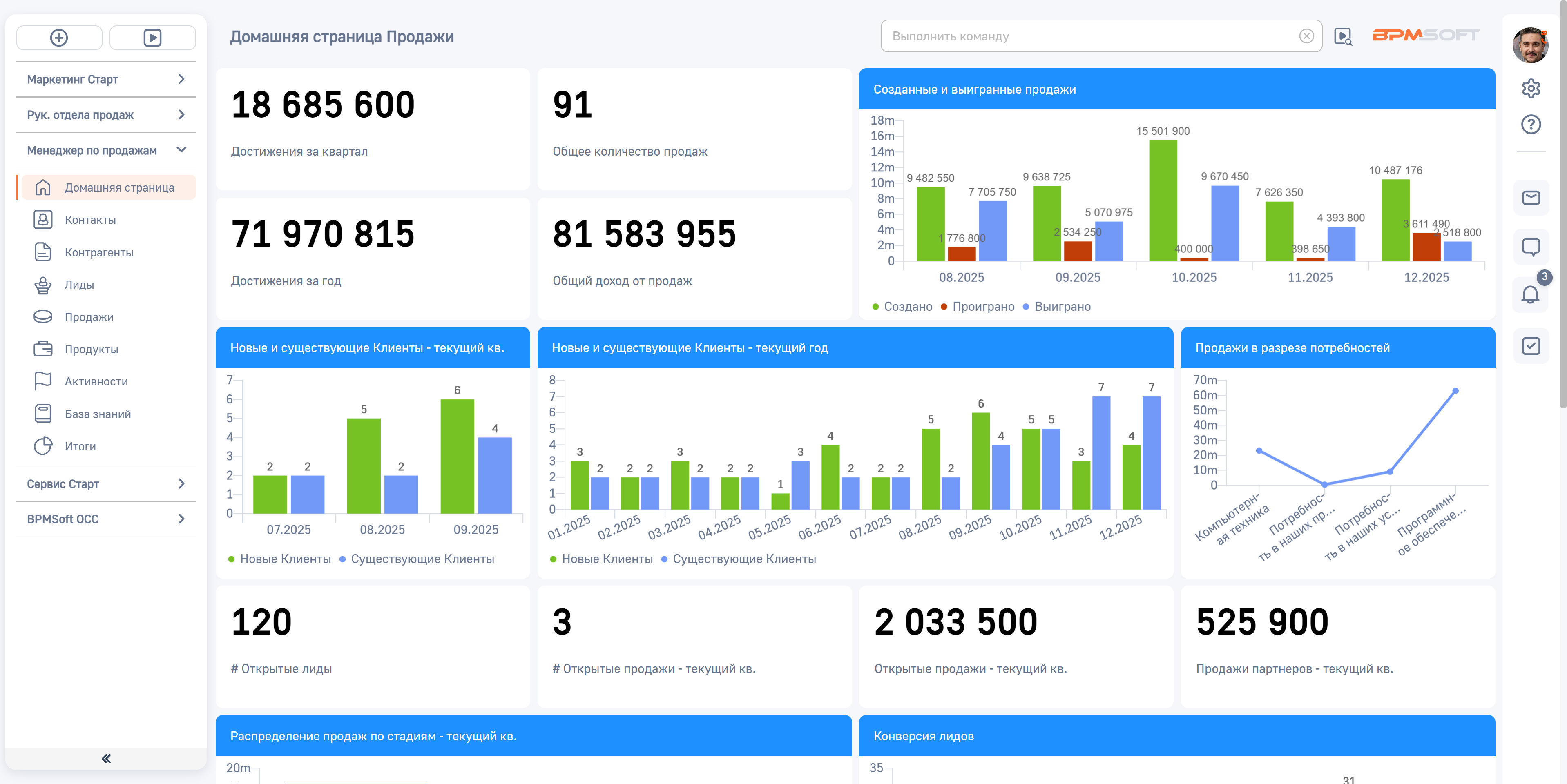This screenshot has width=1567, height=784.
Task: Click the user profile avatar
Action: click(1531, 45)
